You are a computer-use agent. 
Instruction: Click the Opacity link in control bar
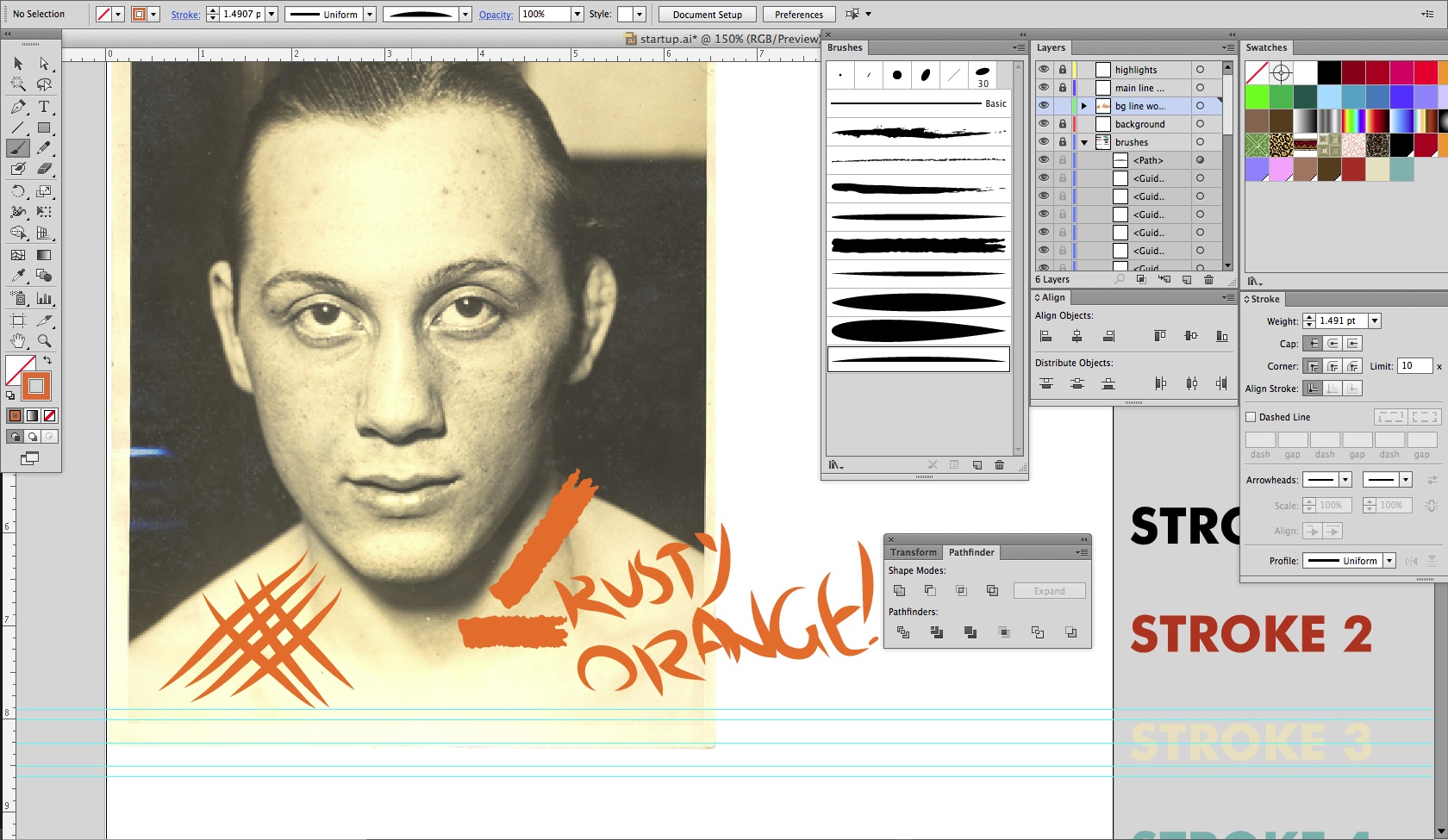tap(496, 15)
